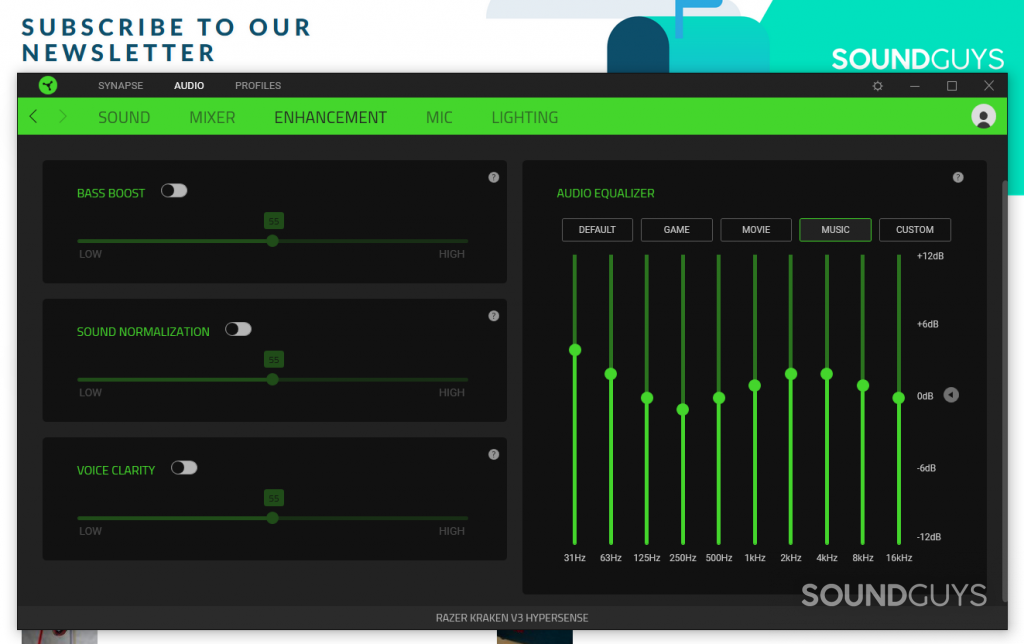Image resolution: width=1024 pixels, height=644 pixels.
Task: Select the Enhancement tab
Action: [x=330, y=118]
